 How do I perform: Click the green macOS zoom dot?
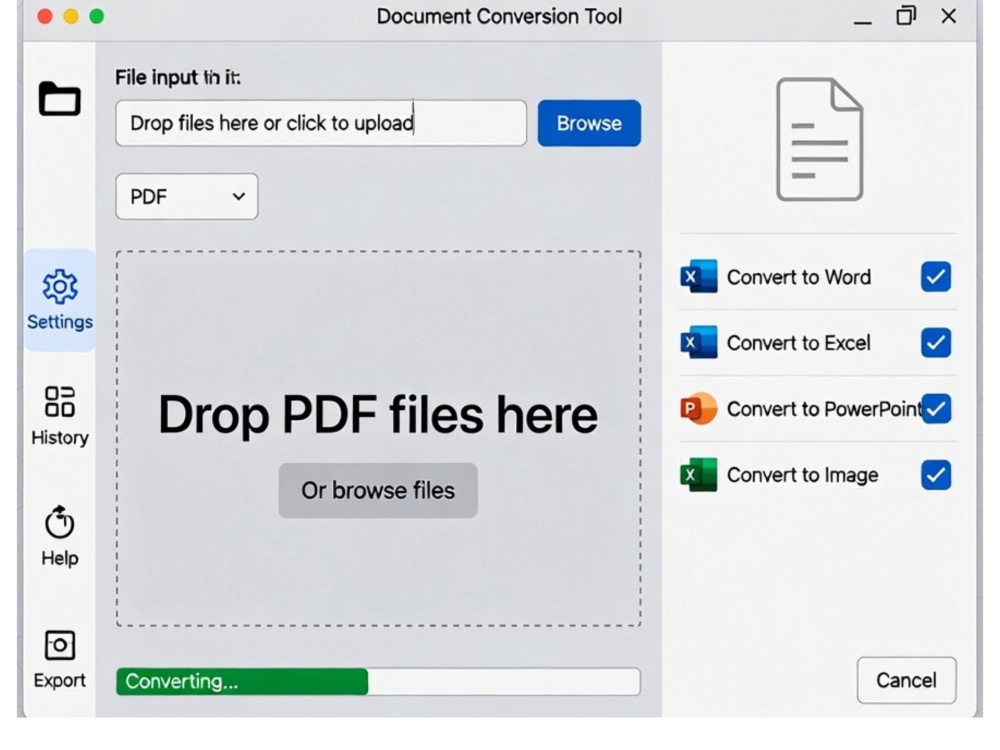click(96, 16)
